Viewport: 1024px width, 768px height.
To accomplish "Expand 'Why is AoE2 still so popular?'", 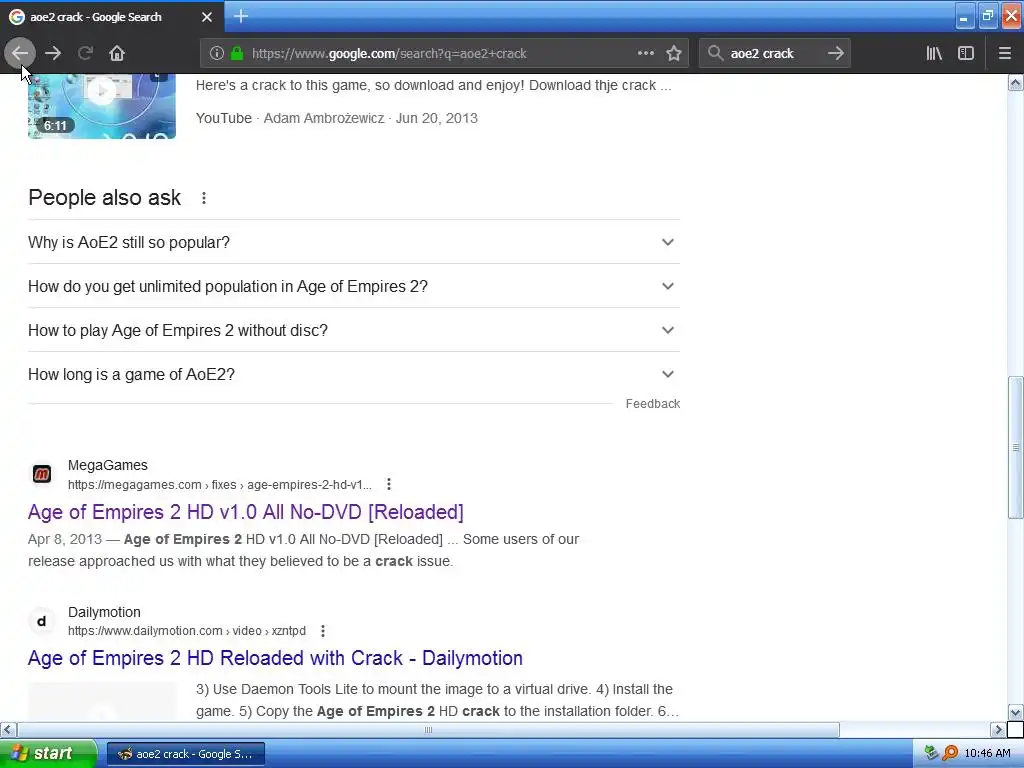I will [354, 242].
